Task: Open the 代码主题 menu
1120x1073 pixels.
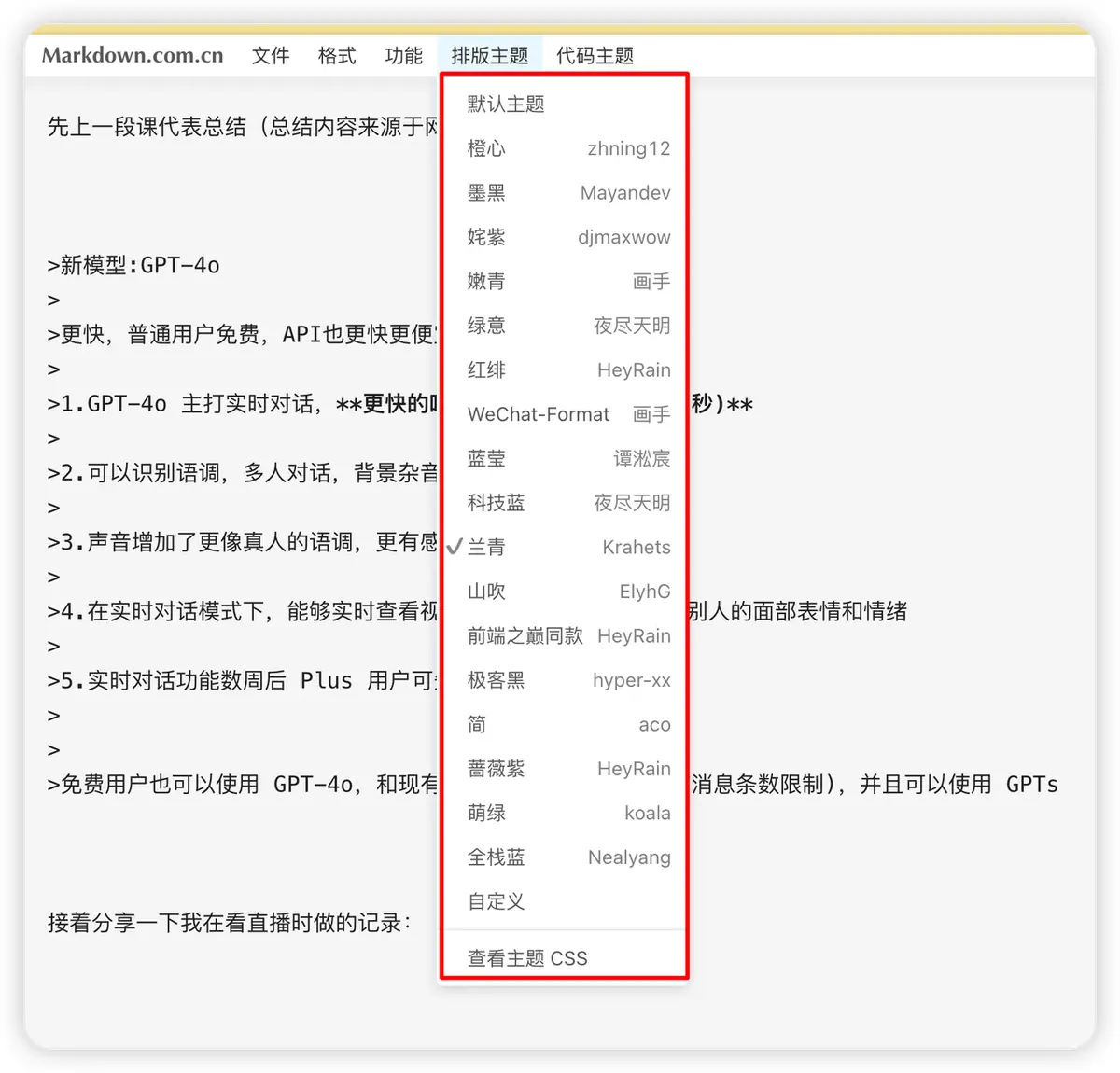Action: (x=595, y=56)
